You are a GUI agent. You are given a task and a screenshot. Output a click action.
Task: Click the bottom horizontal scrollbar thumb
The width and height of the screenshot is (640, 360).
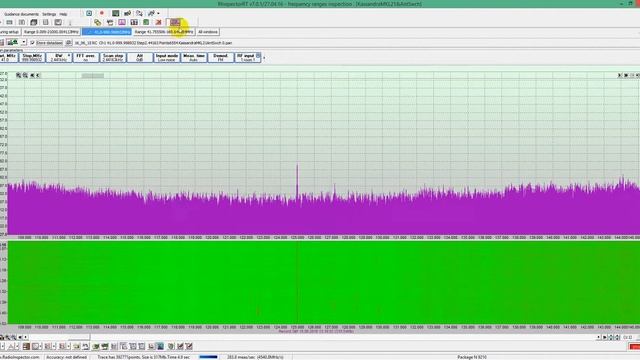tap(78, 337)
